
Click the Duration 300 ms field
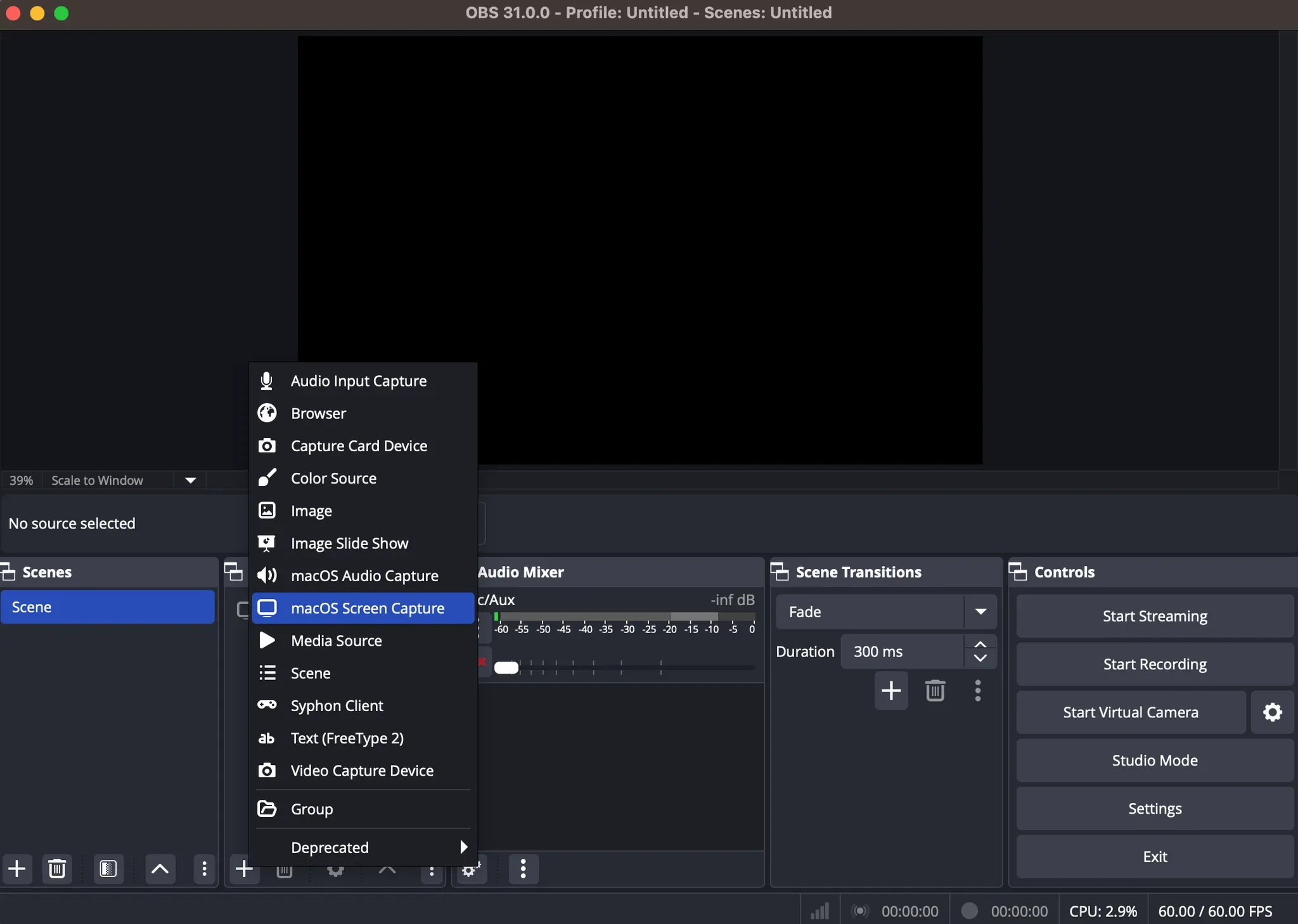pyautogui.click(x=903, y=651)
